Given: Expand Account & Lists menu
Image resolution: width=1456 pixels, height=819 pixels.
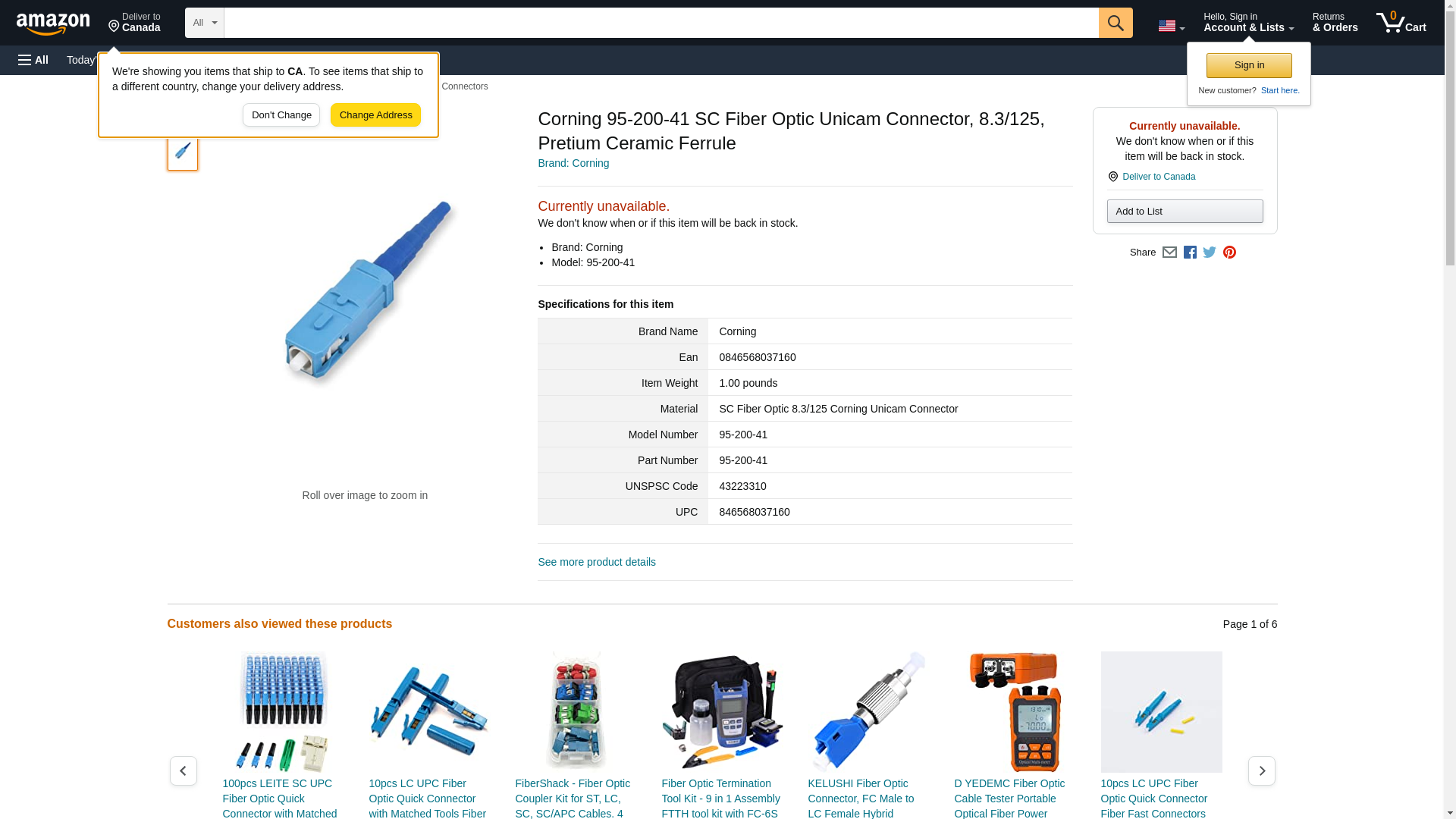Looking at the screenshot, I should (1248, 23).
